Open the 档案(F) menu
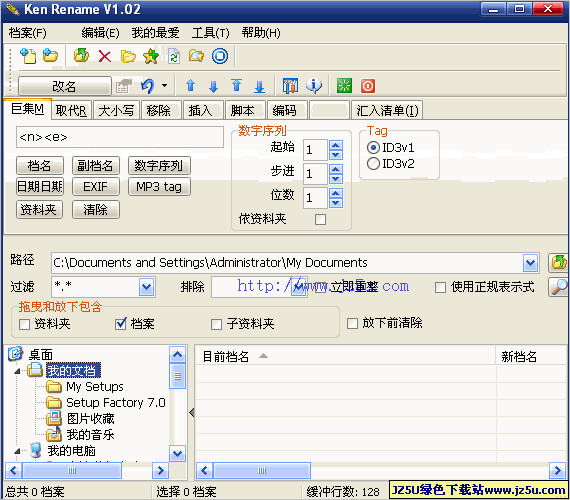The height and width of the screenshot is (500, 570). tap(28, 33)
